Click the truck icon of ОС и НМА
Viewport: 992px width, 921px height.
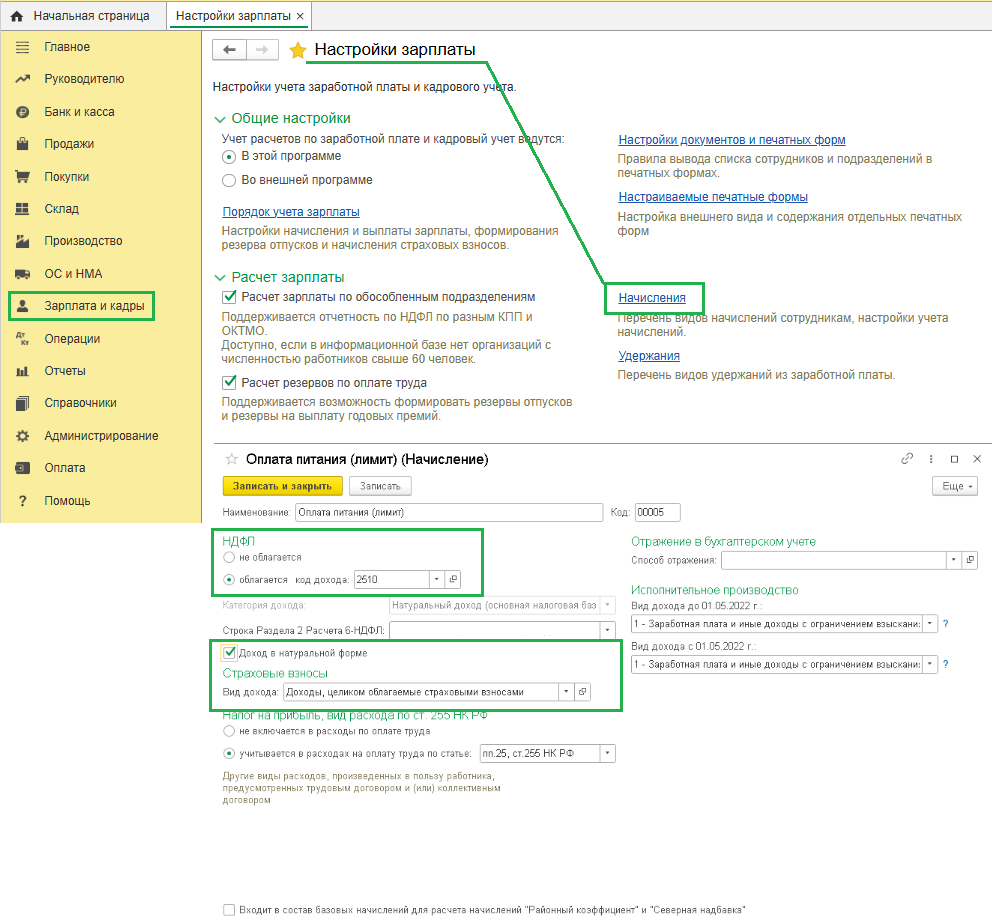pos(22,274)
